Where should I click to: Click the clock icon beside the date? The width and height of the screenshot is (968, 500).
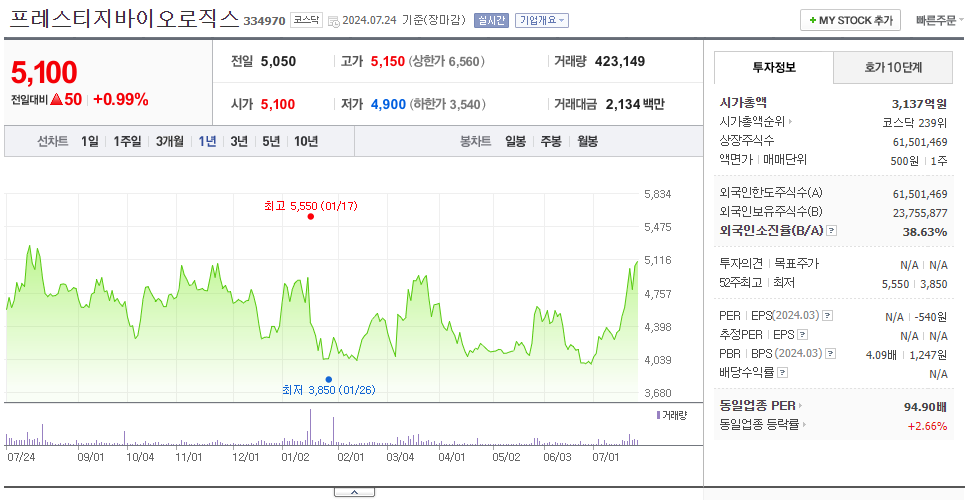click(x=333, y=21)
